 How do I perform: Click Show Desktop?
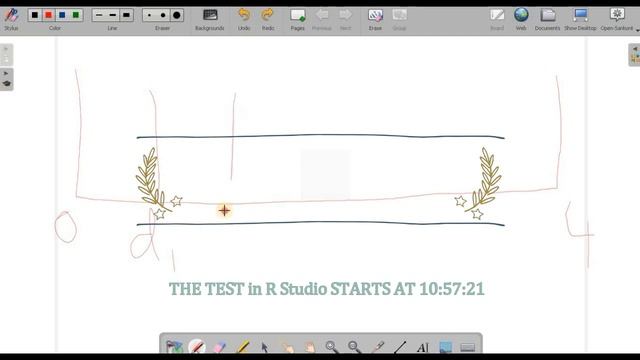coord(580,19)
